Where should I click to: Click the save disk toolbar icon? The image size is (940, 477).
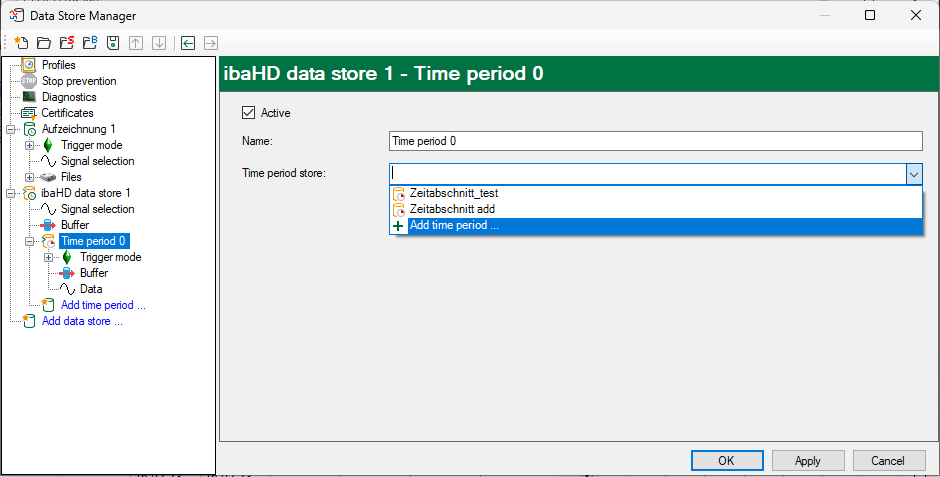(112, 43)
